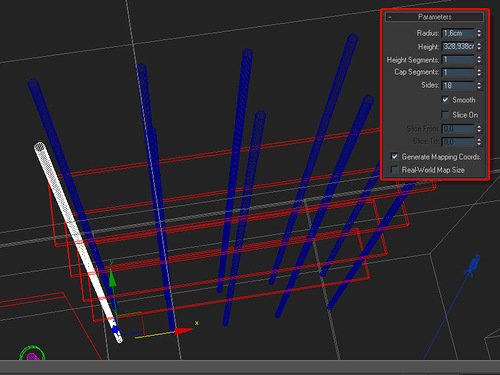
Task: Adjust the Height spinner arrows
Action: (479, 46)
